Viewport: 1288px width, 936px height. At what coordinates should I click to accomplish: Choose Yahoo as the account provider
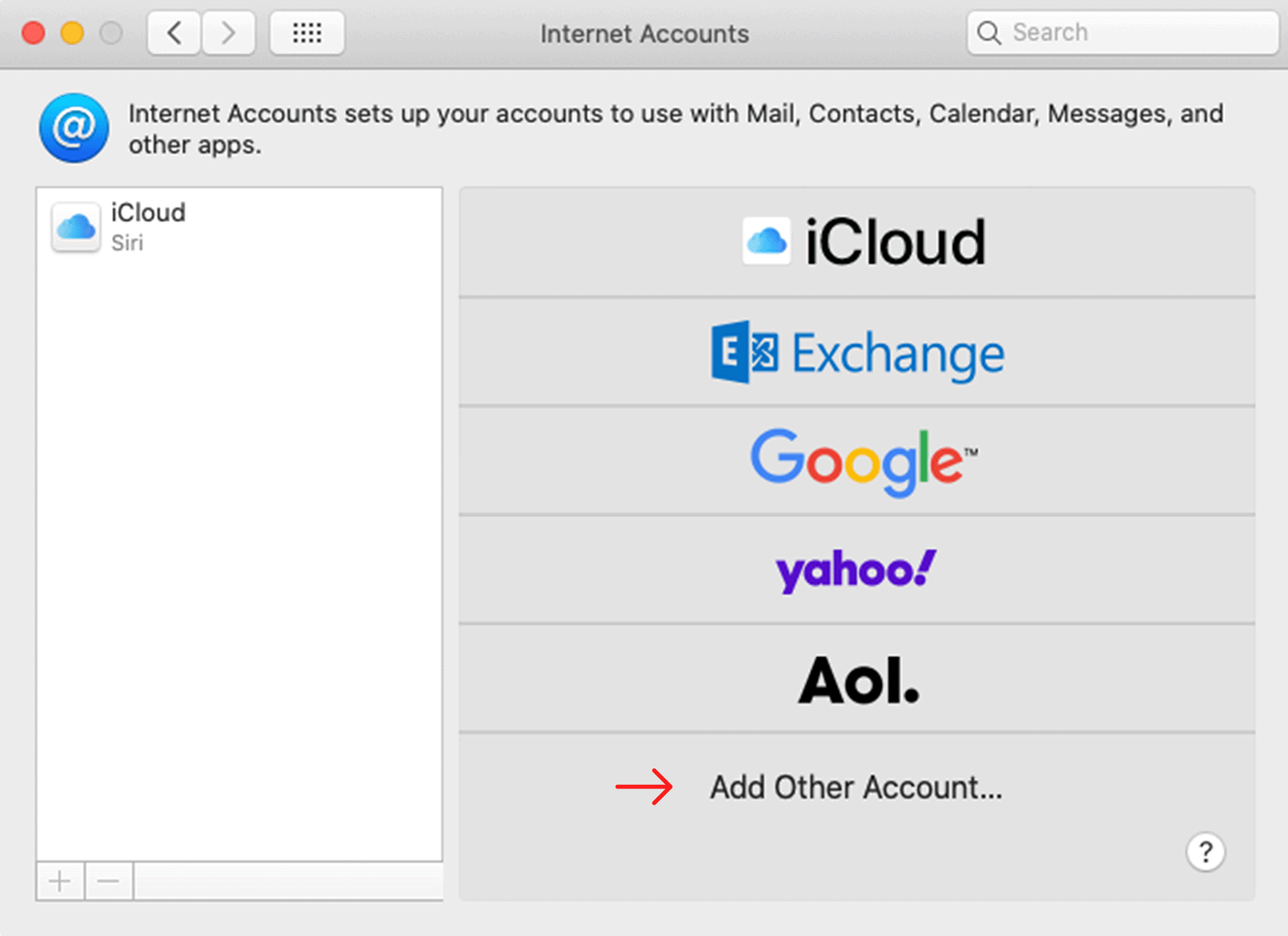click(857, 570)
